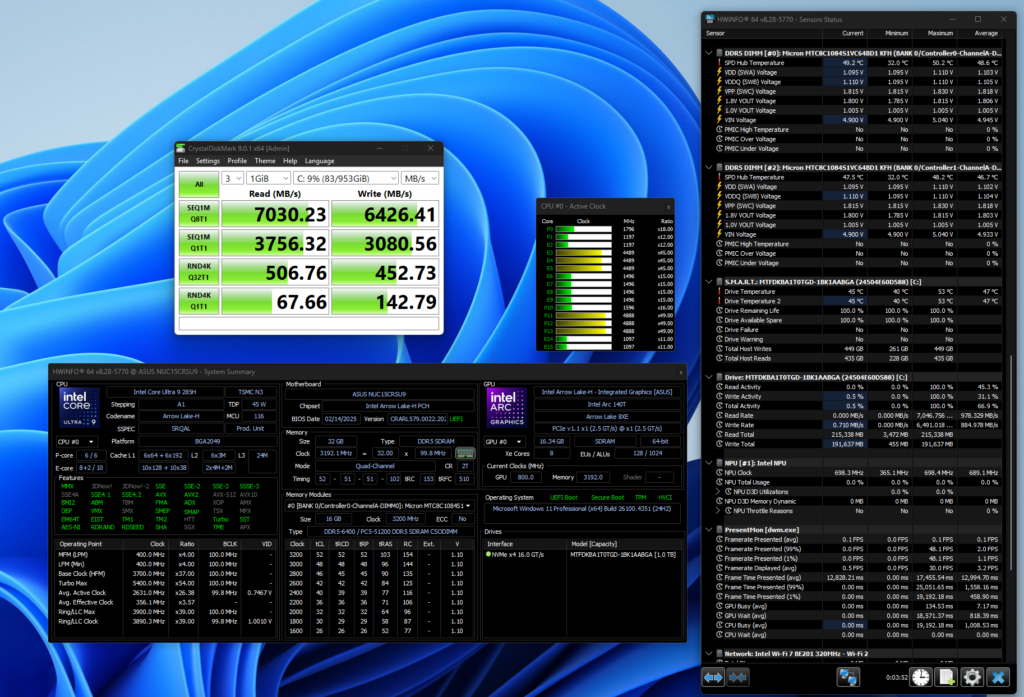
Task: Open the remote center network computers icon
Action: 848,677
